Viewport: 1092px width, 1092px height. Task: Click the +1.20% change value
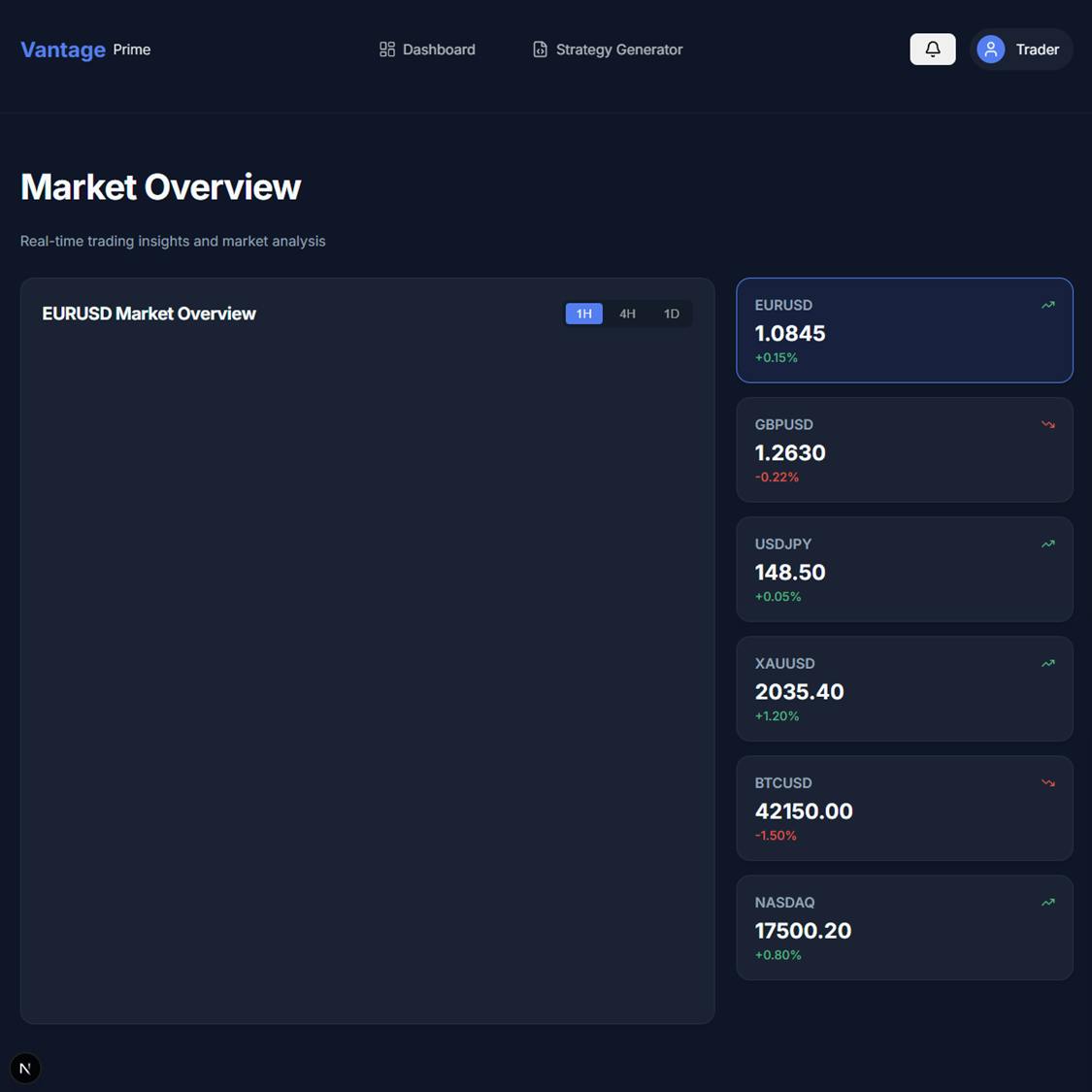[777, 716]
